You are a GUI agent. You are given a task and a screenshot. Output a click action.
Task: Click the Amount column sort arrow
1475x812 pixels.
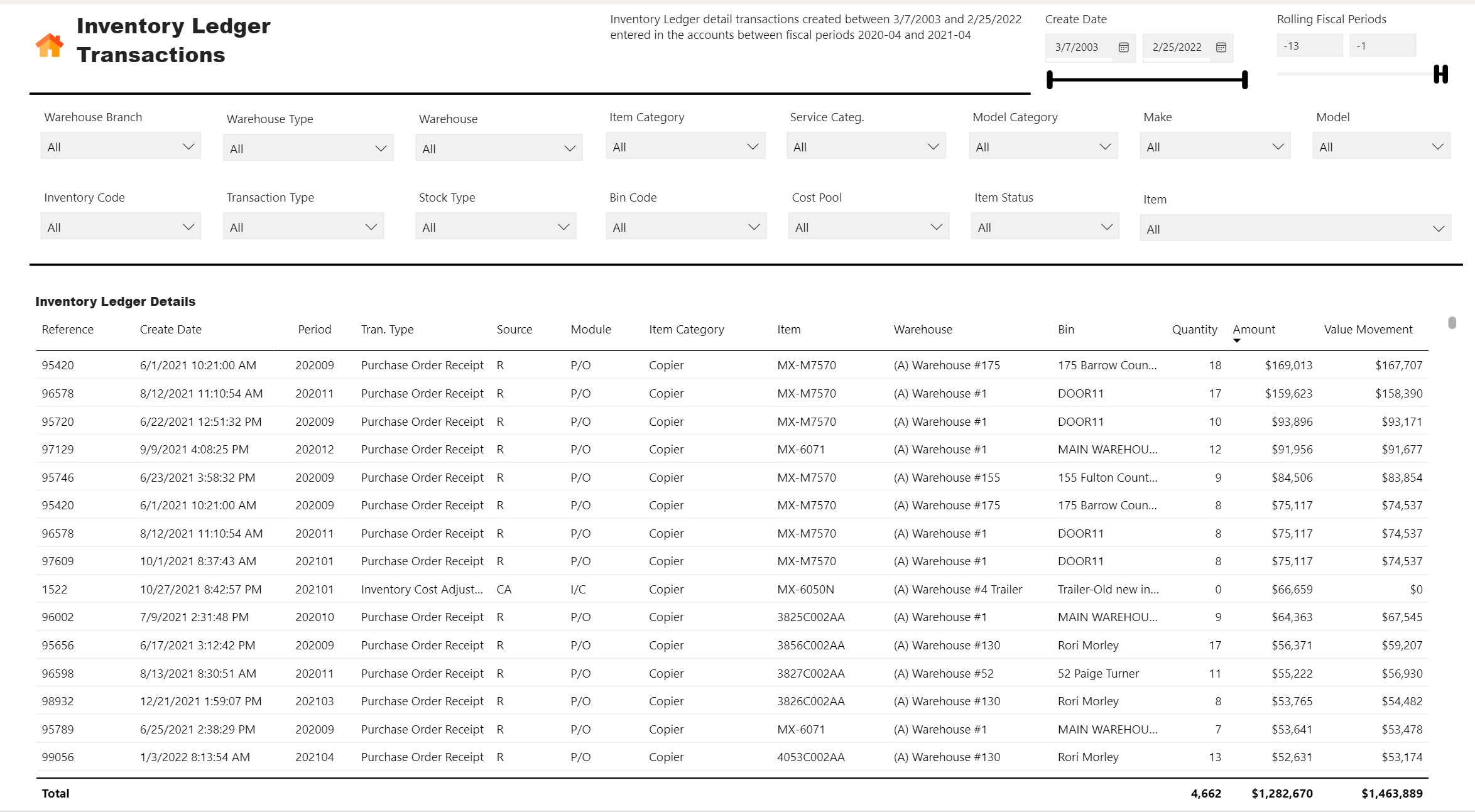click(1237, 341)
